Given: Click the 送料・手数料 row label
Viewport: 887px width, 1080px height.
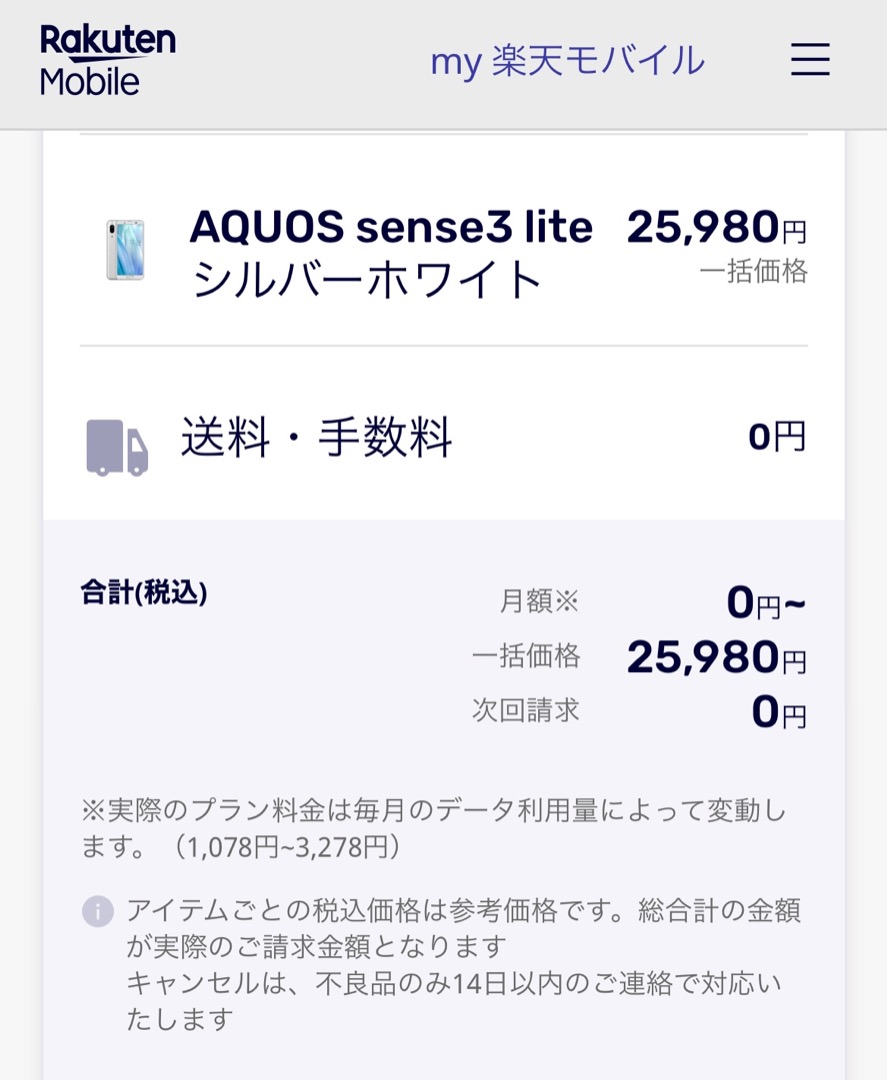Looking at the screenshot, I should [x=316, y=437].
